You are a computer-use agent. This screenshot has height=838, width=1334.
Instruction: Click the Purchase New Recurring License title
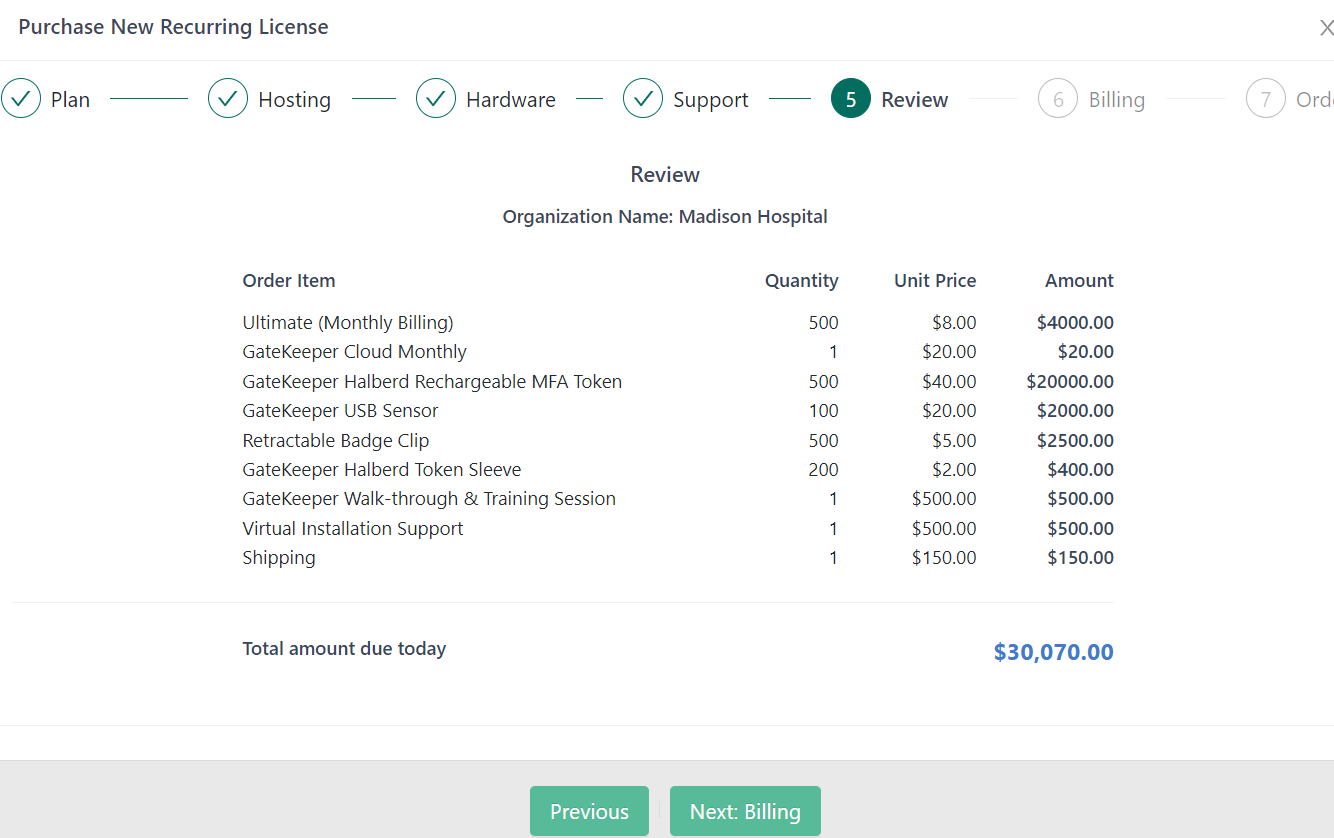pos(174,27)
